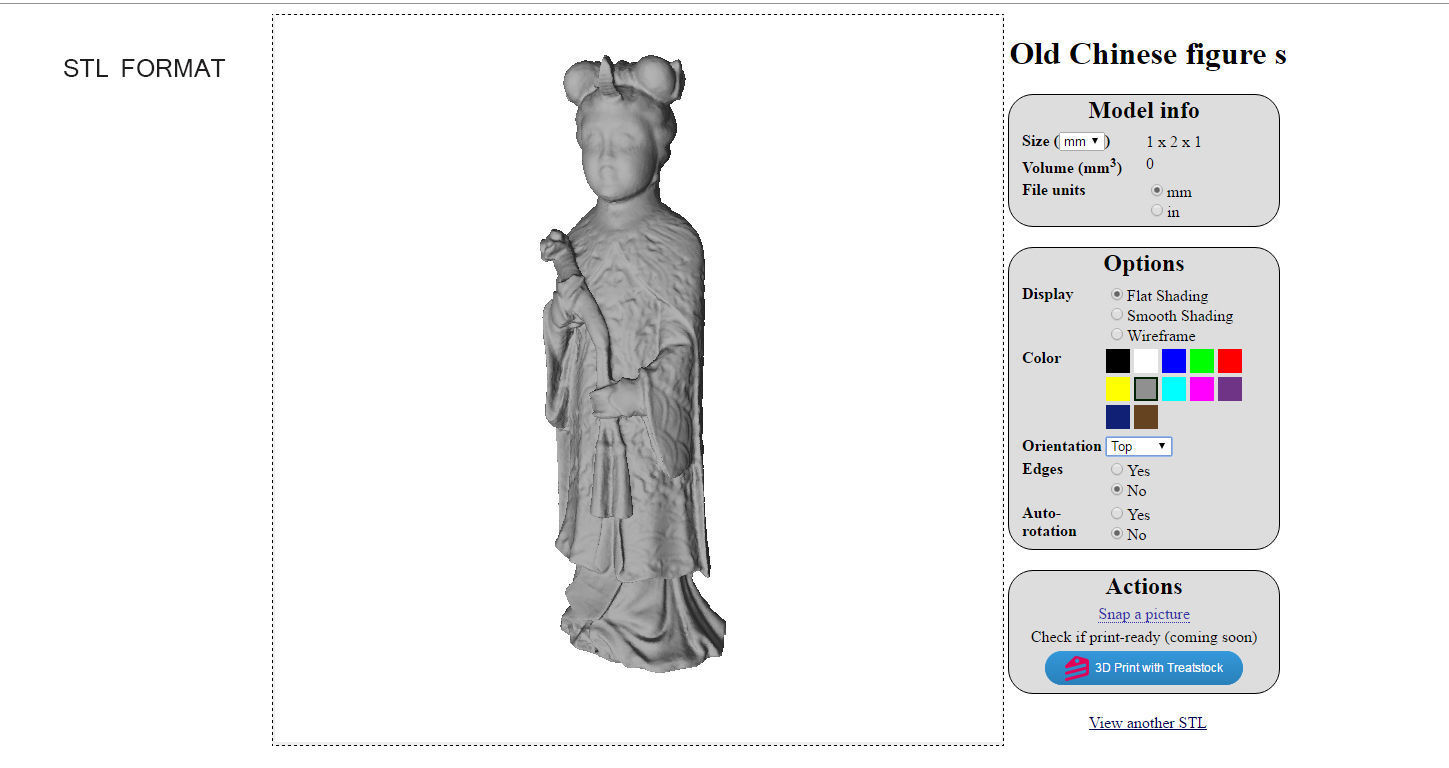Screen dimensions: 1449x768
Task: Open the Orientation dropdown showing Top
Action: click(x=1138, y=446)
